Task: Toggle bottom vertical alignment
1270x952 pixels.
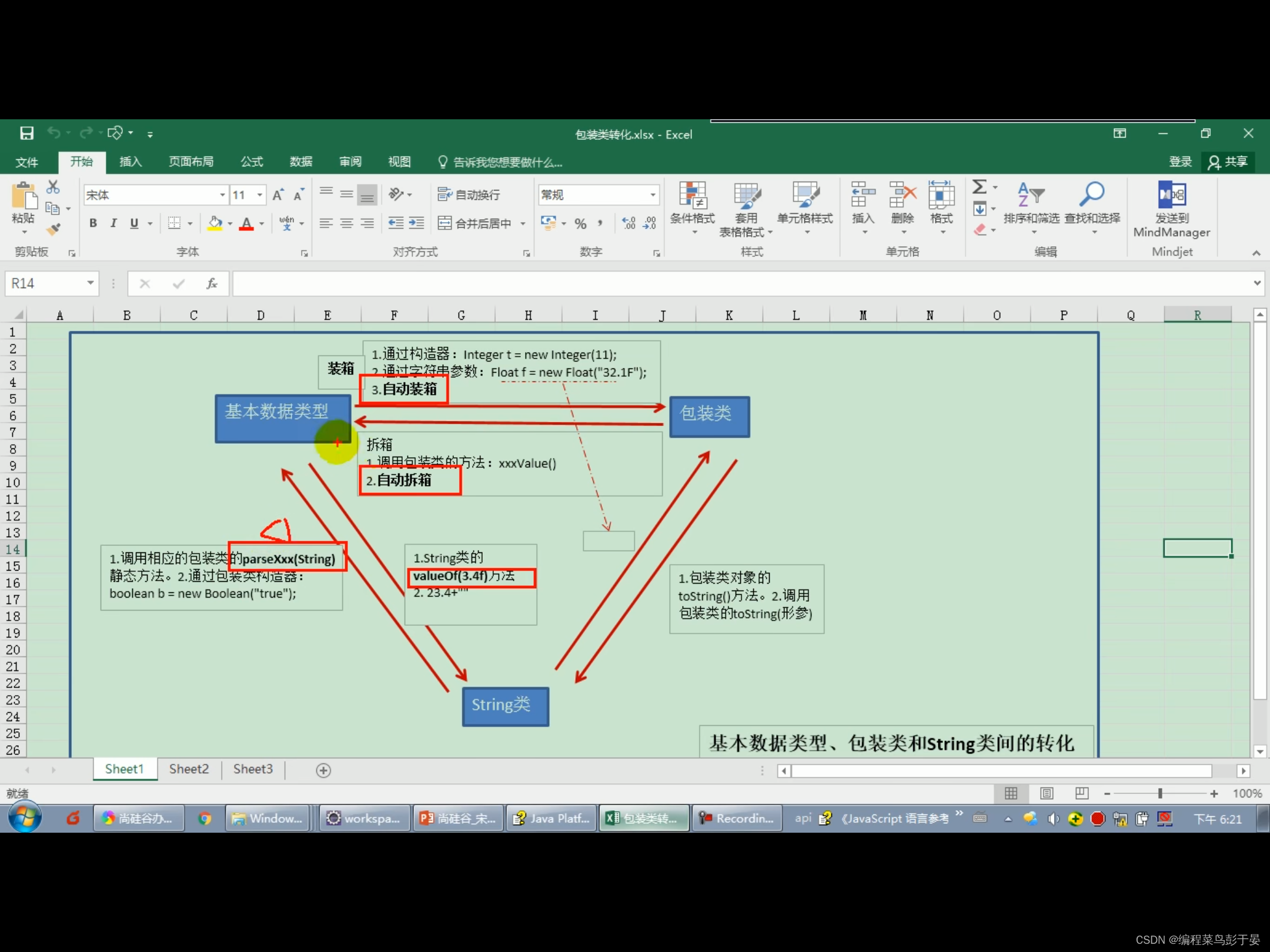Action: 367,195
